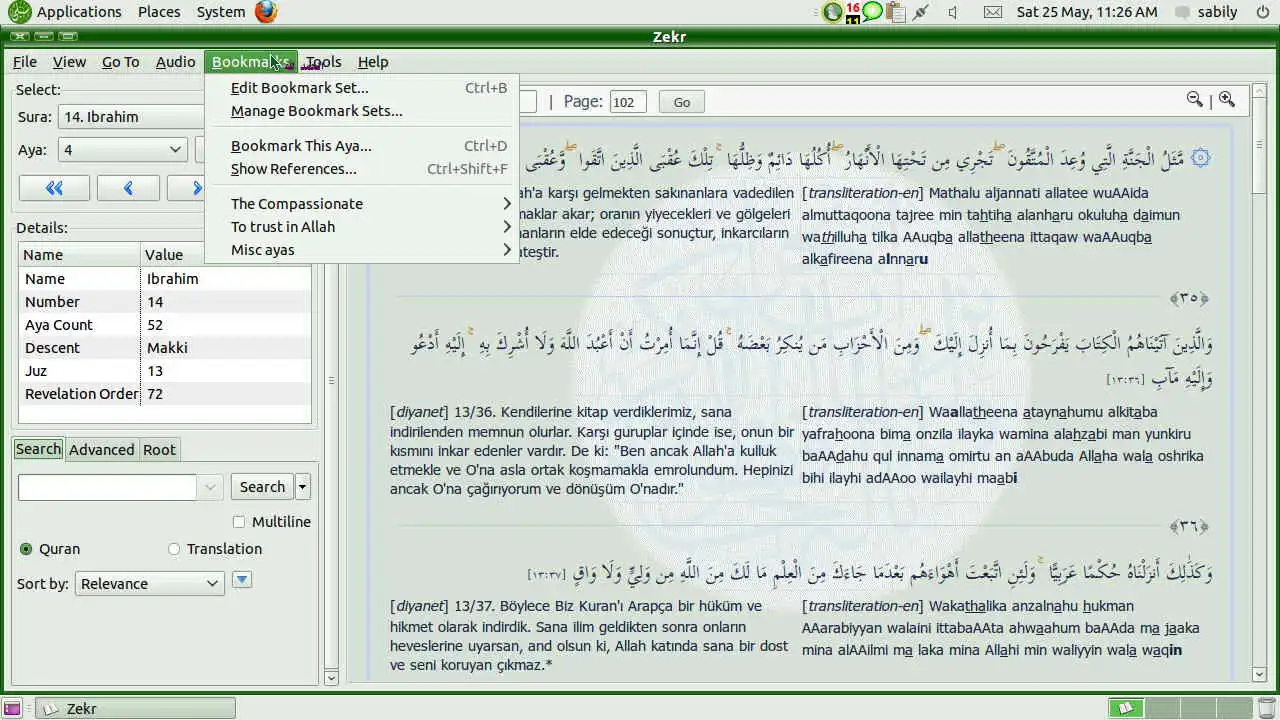Screen dimensions: 1280x720
Task: Choose Show References entry
Action: point(362,169)
